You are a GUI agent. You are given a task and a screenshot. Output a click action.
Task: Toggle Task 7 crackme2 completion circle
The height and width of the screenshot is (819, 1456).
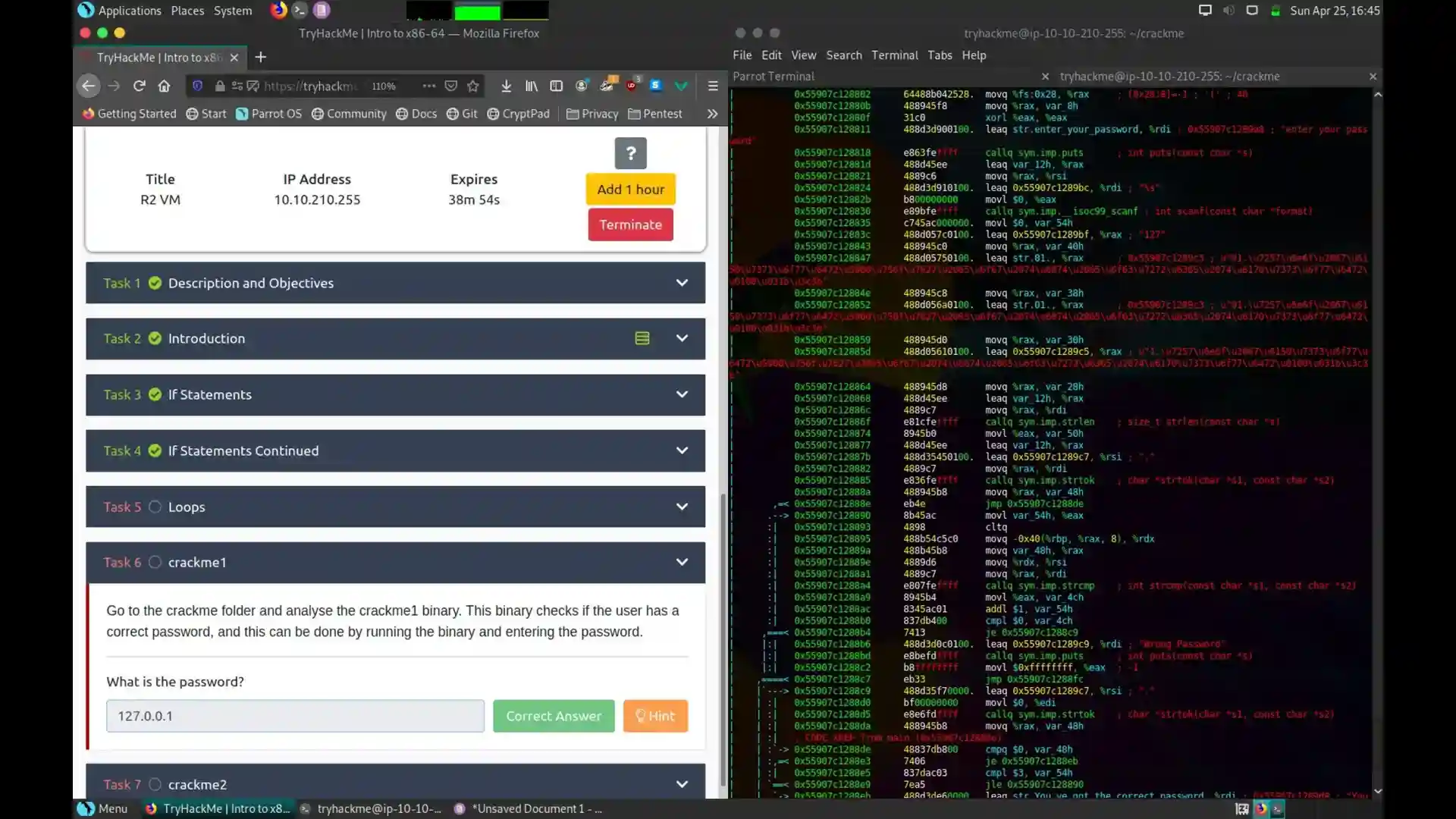coord(155,784)
